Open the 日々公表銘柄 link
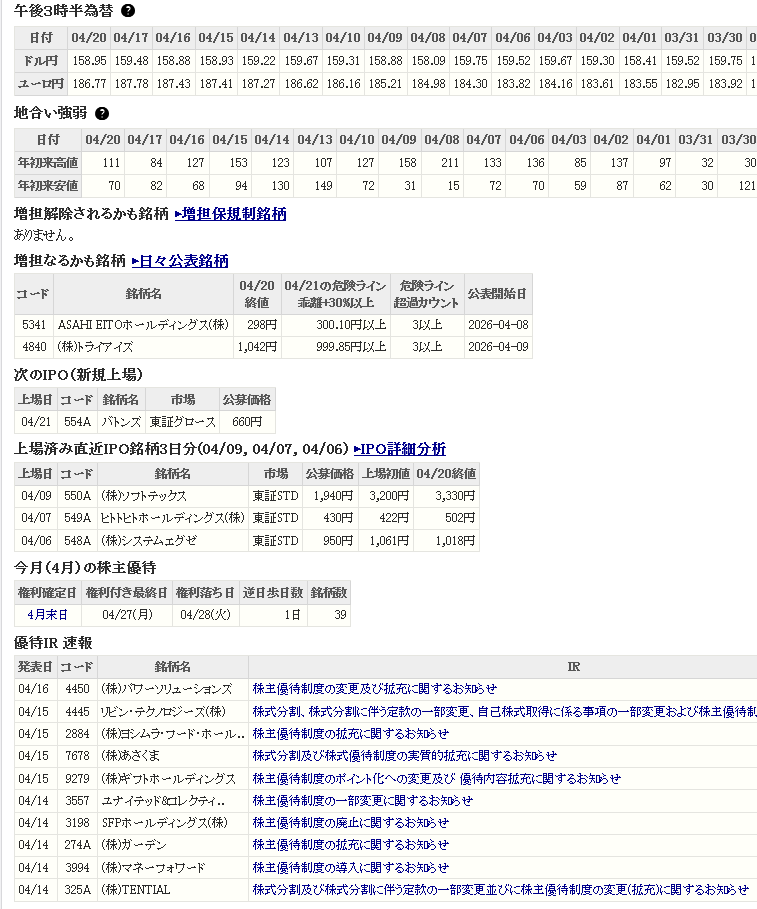Image resolution: width=757 pixels, height=909 pixels. pos(180,261)
